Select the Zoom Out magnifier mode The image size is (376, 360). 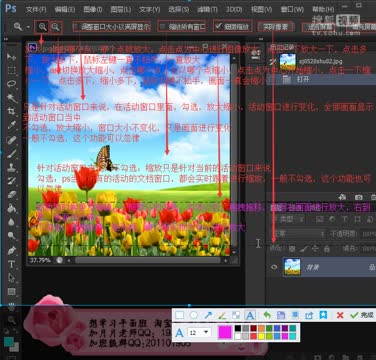pyautogui.click(x=56, y=27)
